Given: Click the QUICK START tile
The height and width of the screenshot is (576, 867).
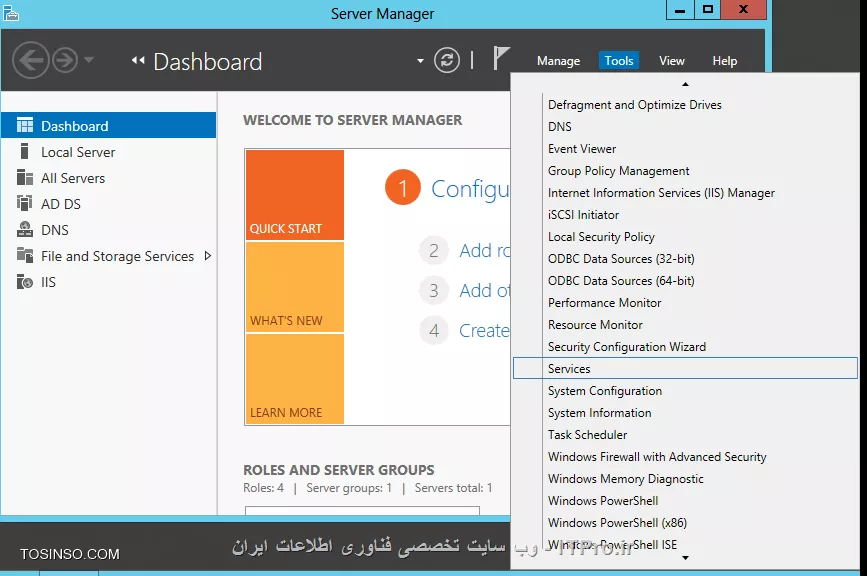Looking at the screenshot, I should (x=295, y=195).
